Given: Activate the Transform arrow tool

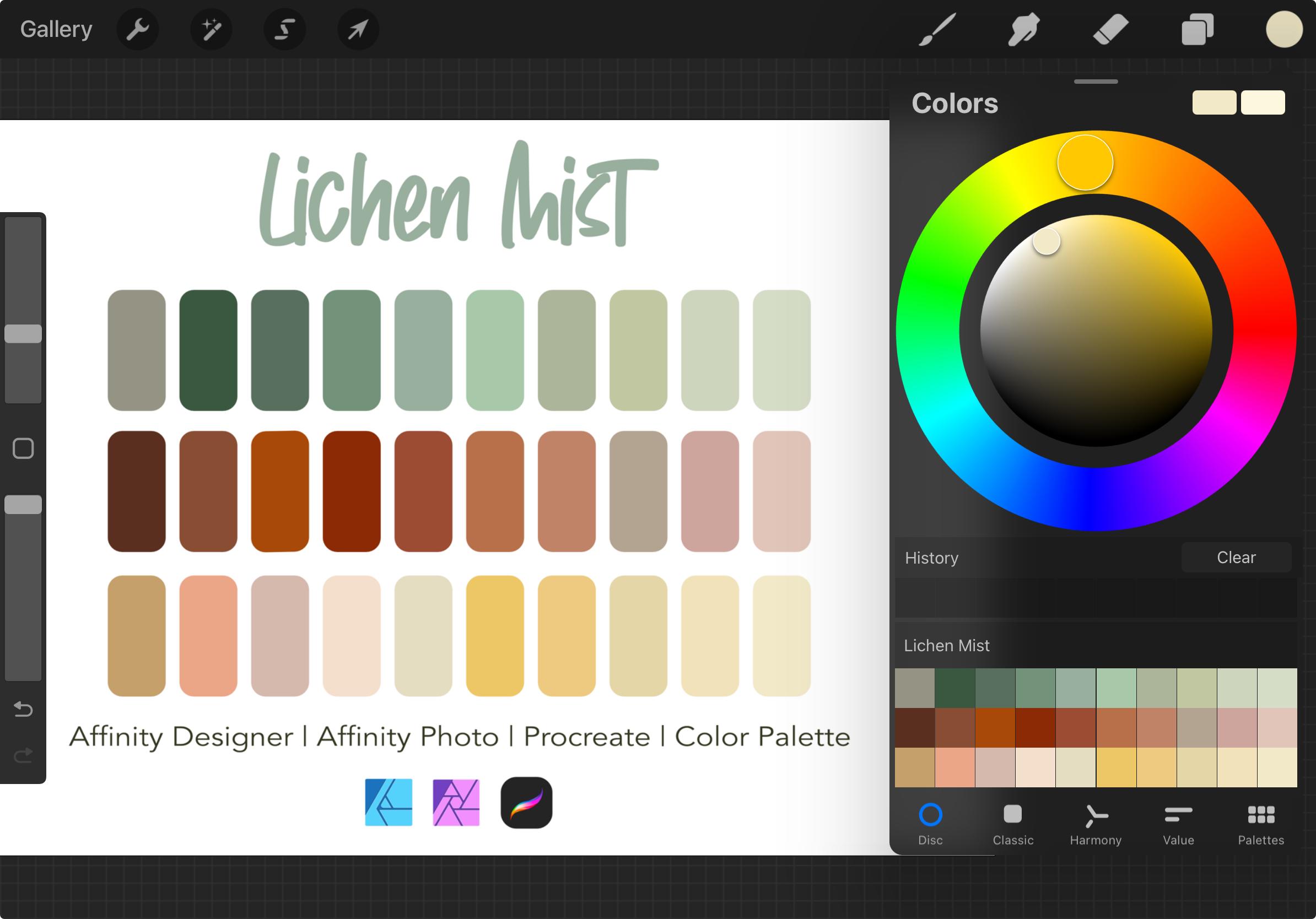Looking at the screenshot, I should coord(358,29).
